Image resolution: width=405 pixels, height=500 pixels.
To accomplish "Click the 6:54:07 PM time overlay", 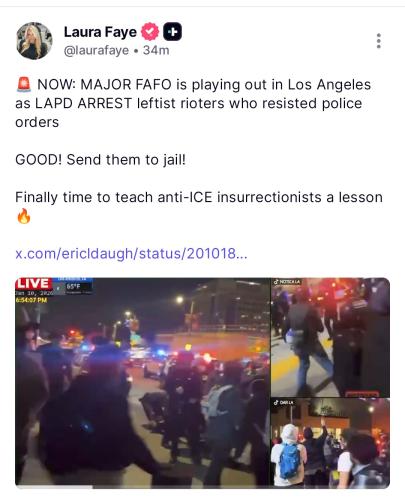I will pos(32,300).
